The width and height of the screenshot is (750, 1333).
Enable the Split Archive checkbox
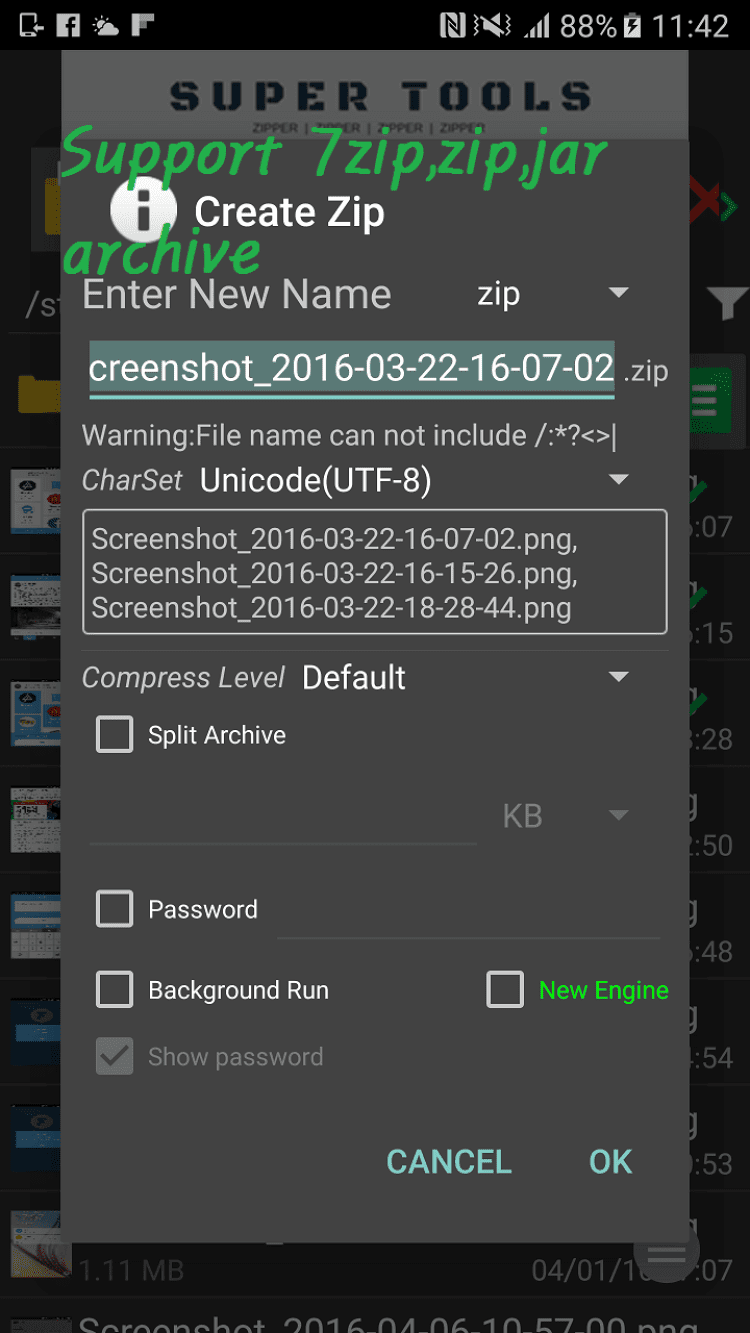coord(115,735)
